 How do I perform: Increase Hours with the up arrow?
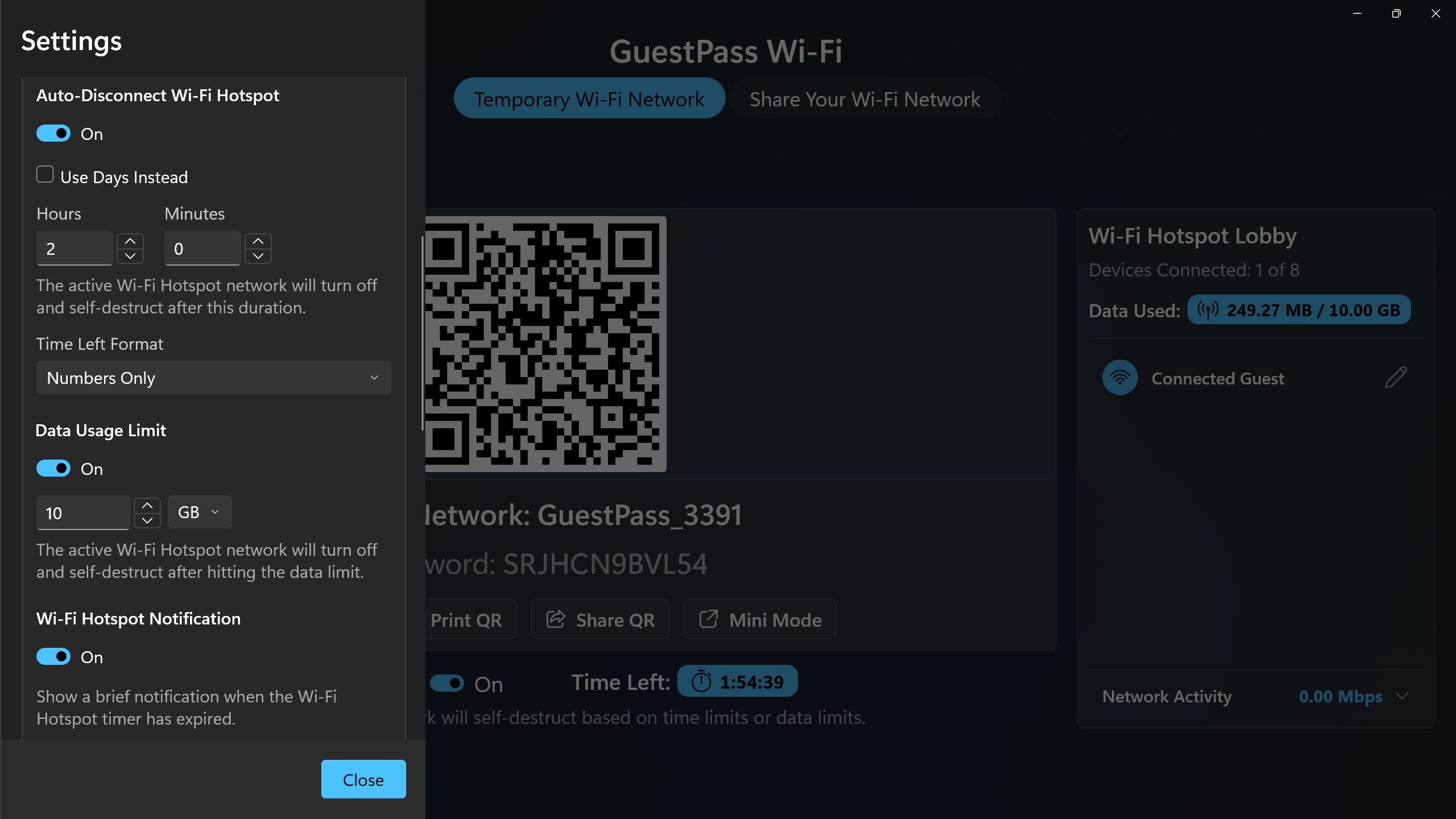pyautogui.click(x=130, y=241)
